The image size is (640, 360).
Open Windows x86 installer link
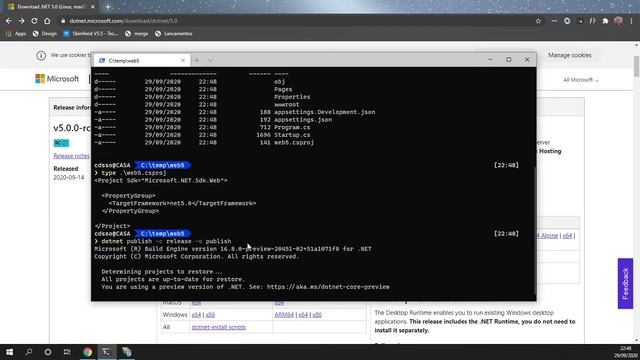[210, 315]
